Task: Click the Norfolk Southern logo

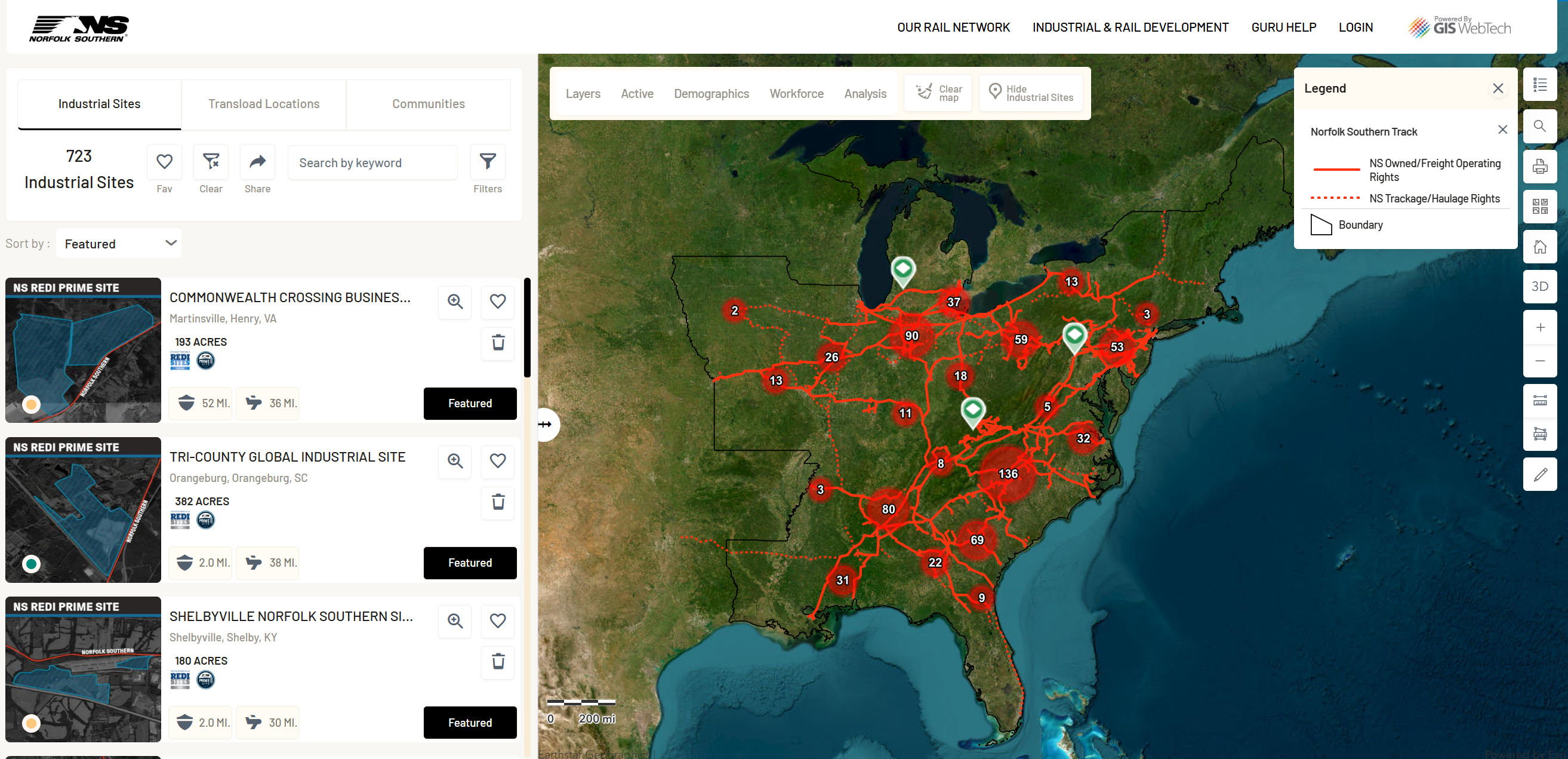Action: coord(79,29)
